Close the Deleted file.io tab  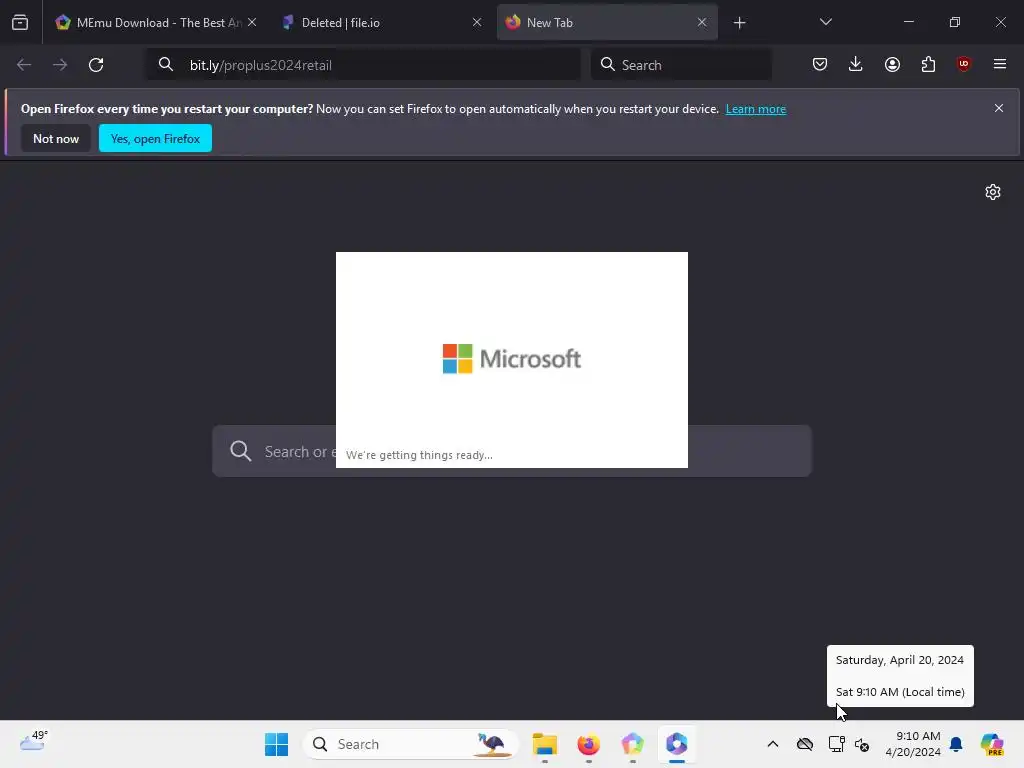point(477,22)
